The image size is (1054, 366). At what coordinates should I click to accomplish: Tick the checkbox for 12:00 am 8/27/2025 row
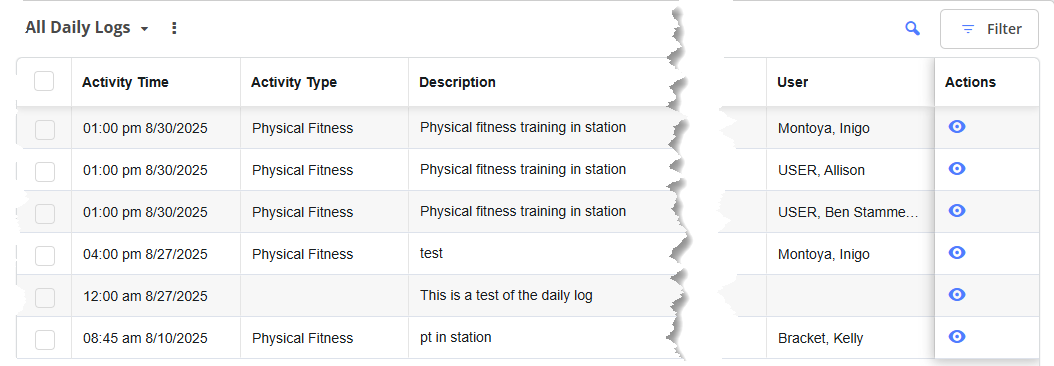tap(44, 297)
